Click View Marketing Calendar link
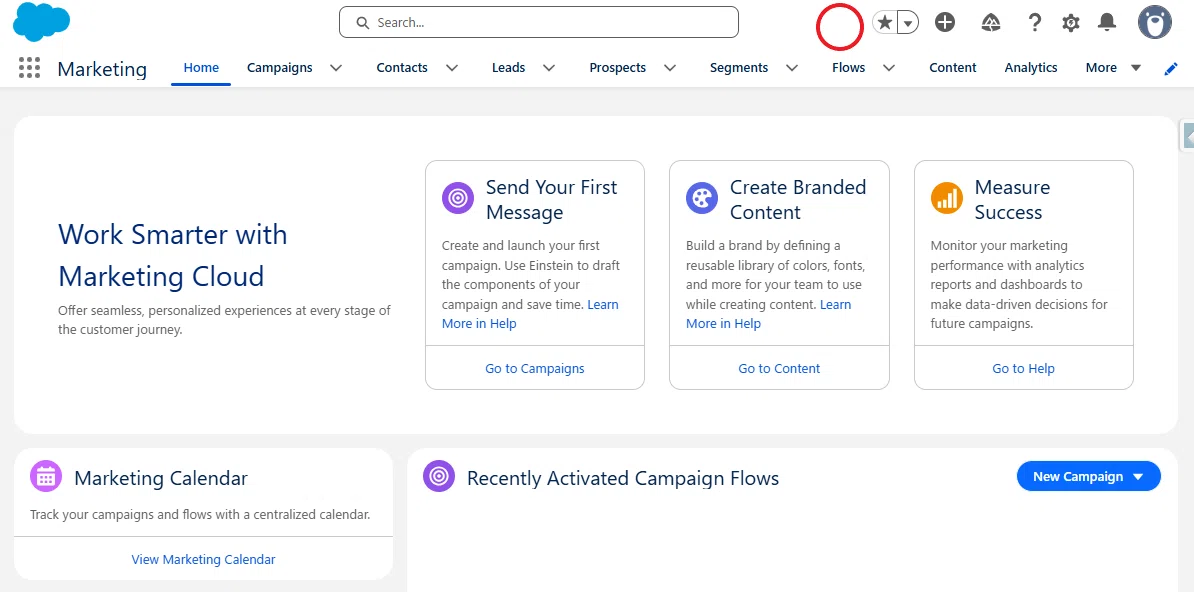The height and width of the screenshot is (592, 1194). pos(203,559)
